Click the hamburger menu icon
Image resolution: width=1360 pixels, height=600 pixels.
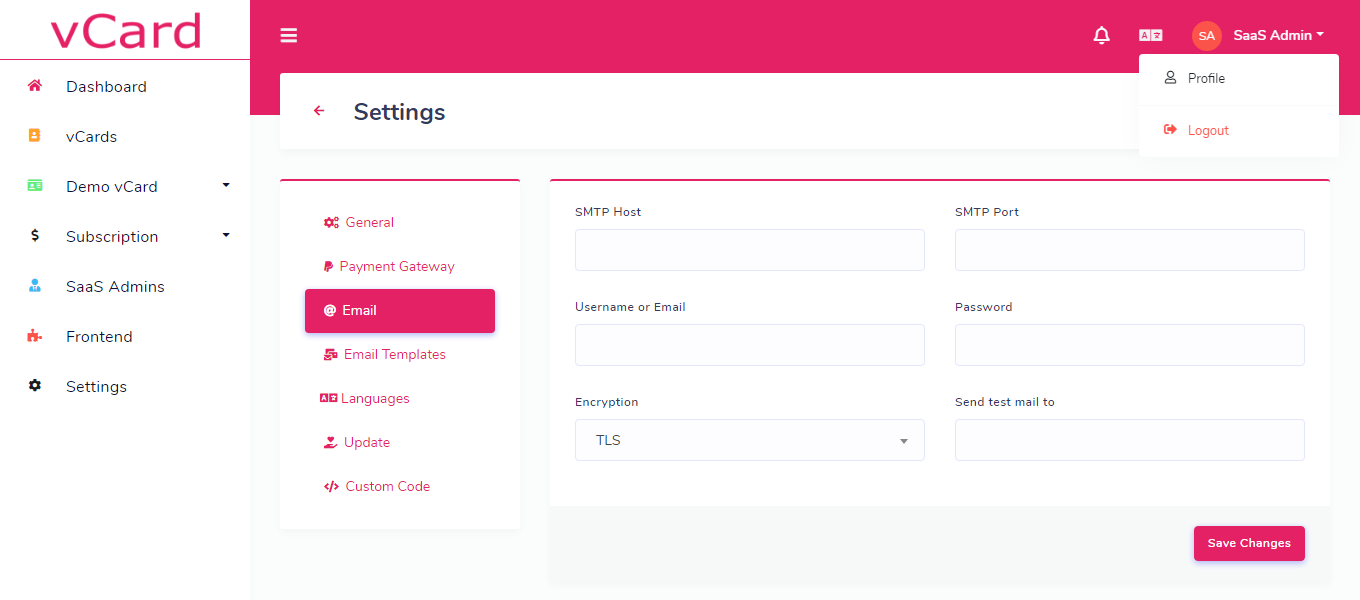(x=289, y=36)
